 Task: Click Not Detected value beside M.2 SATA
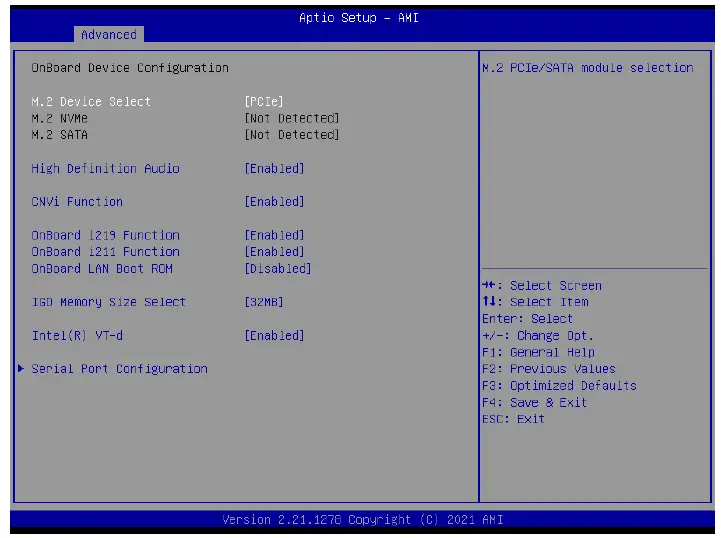pyautogui.click(x=292, y=135)
